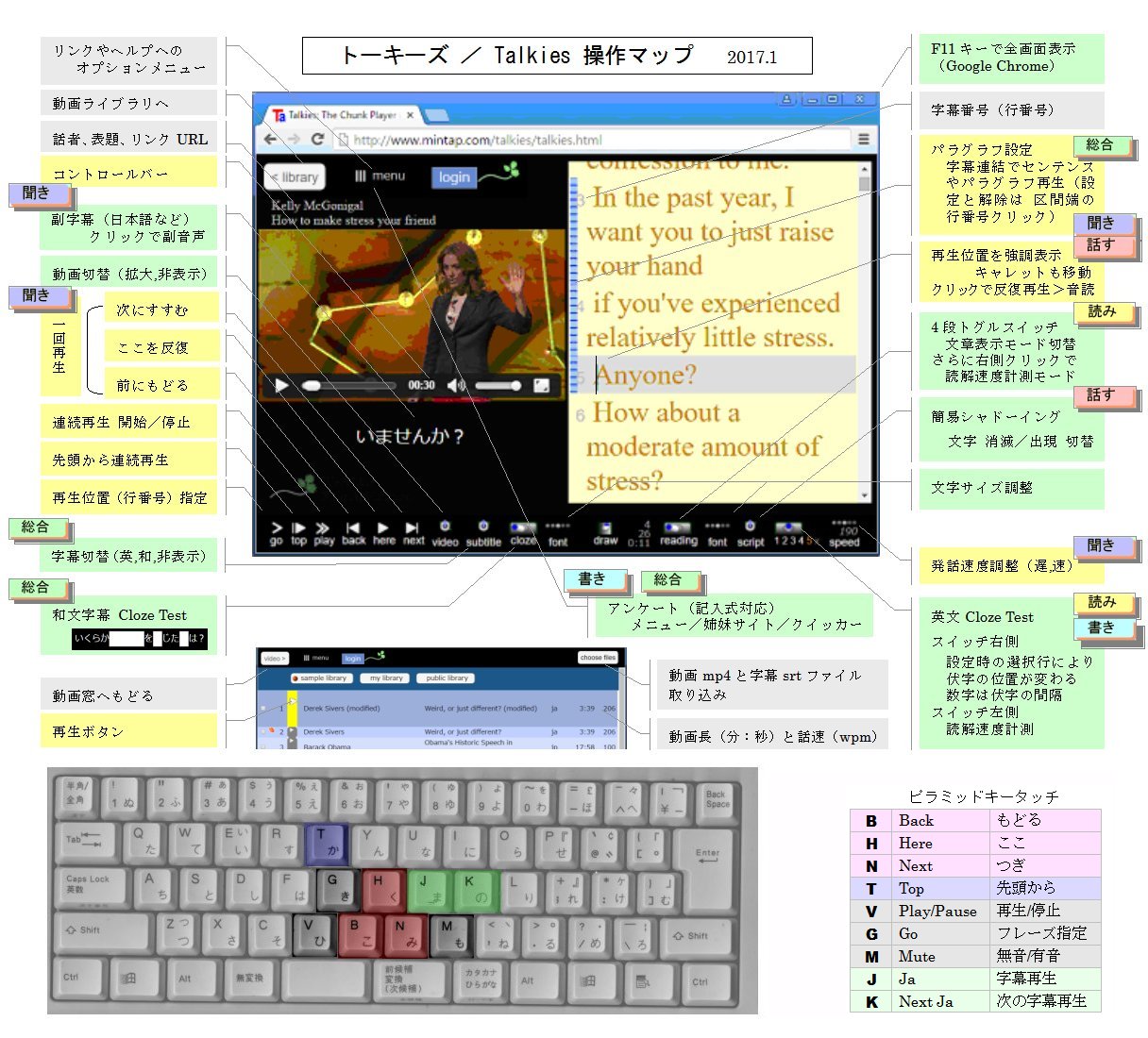This screenshot has width=1148, height=1038.
Task: Switch to 'my library' tab
Action: [386, 678]
